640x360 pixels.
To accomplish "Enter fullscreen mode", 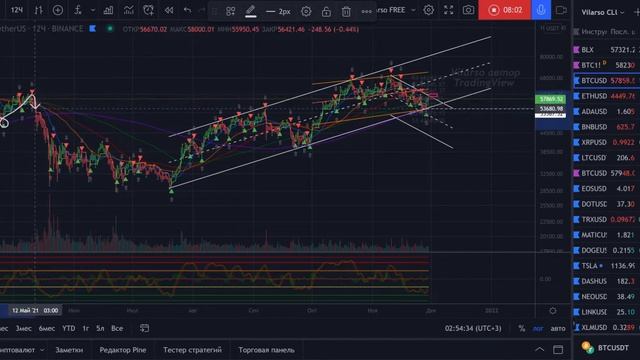I will coord(449,10).
